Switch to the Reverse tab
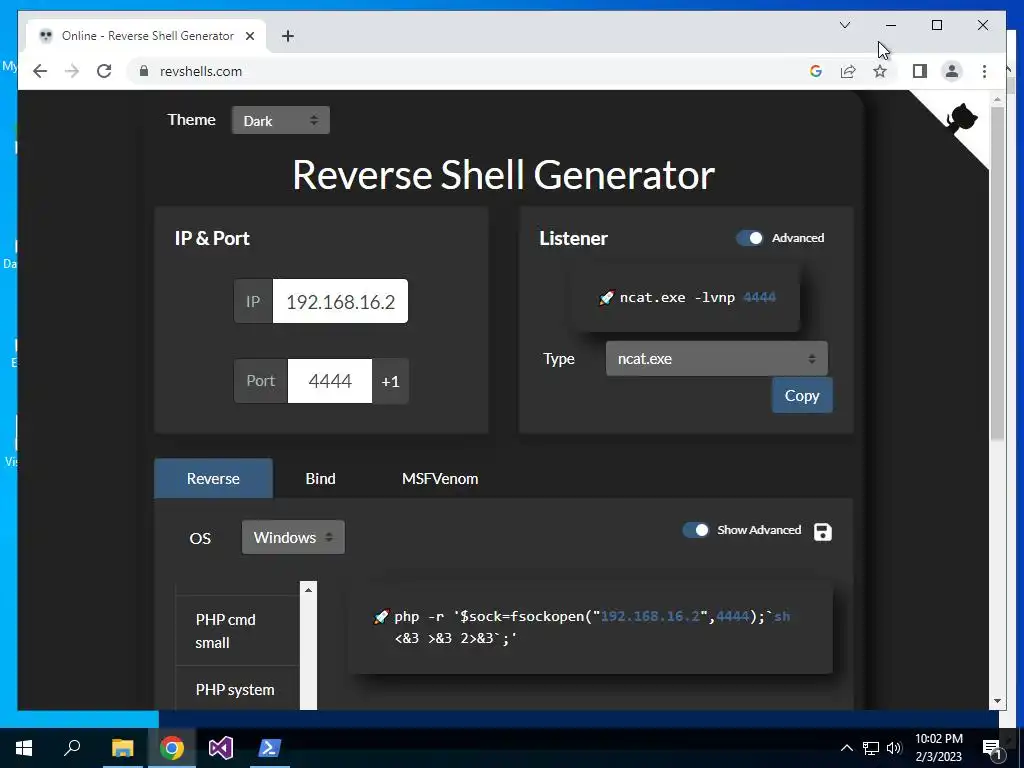The image size is (1024, 768). click(x=213, y=479)
